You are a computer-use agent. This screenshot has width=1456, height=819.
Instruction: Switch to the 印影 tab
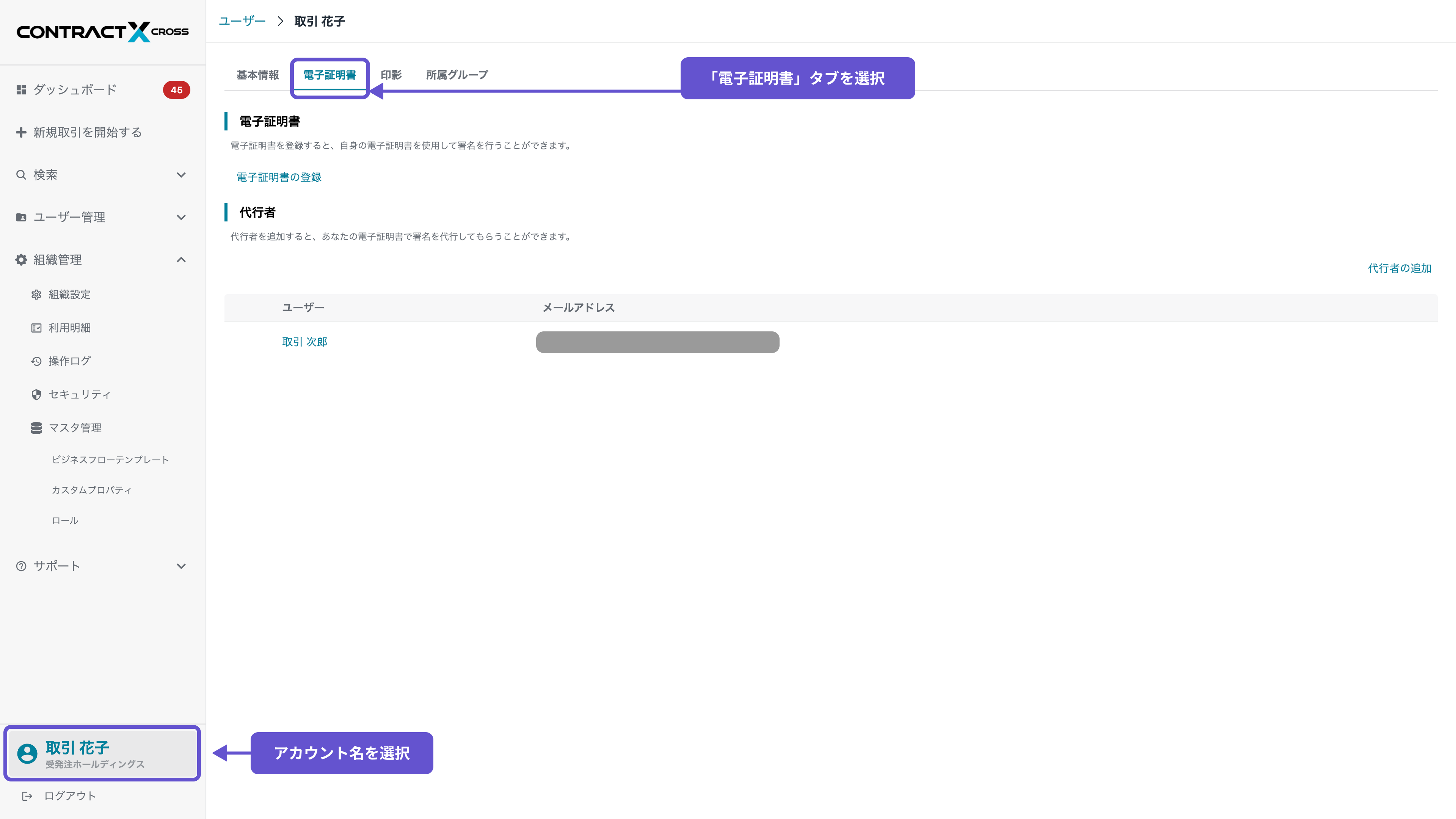point(391,75)
